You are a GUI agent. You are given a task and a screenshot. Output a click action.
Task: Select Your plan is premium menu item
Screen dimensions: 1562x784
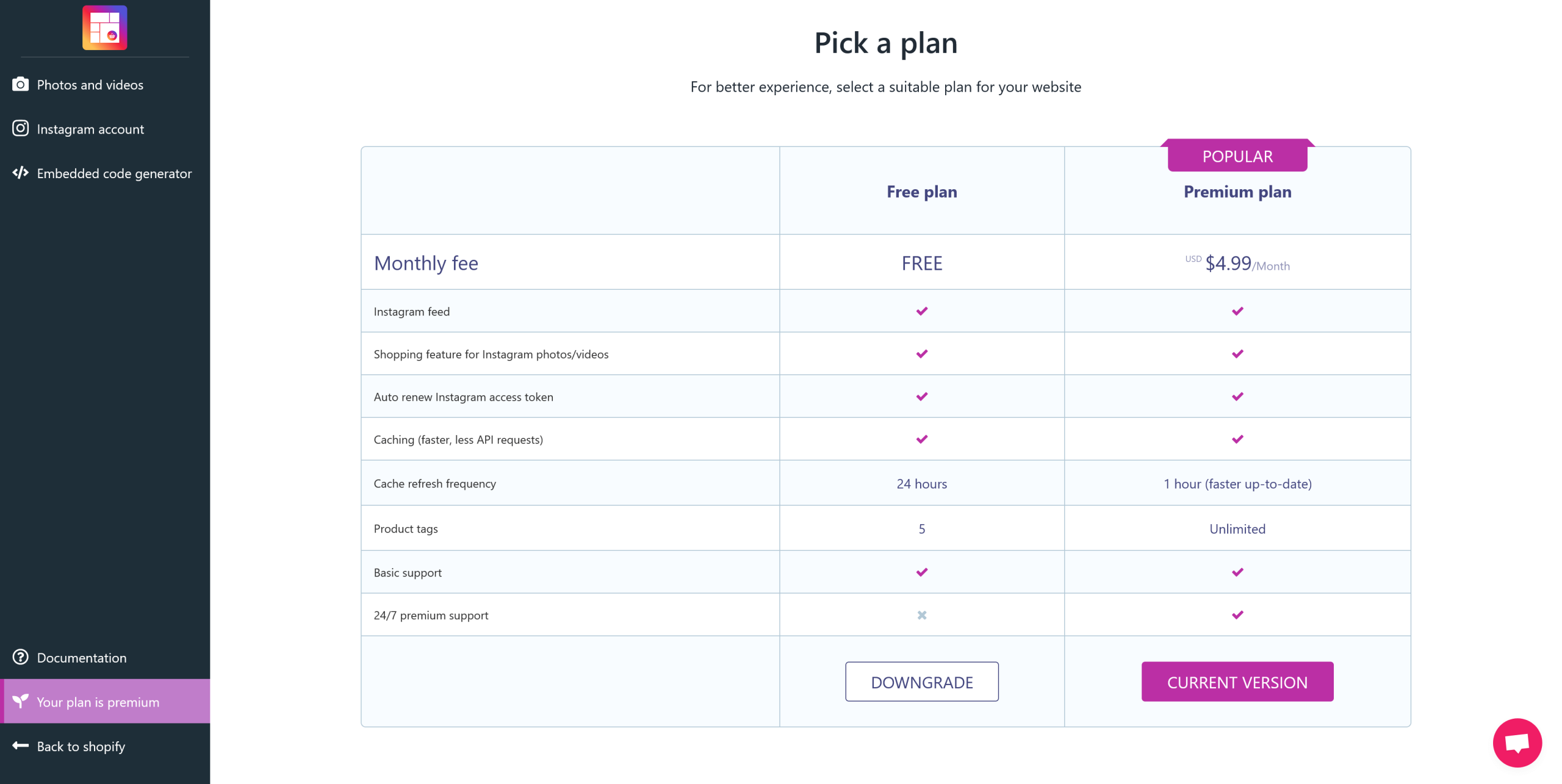[98, 702]
